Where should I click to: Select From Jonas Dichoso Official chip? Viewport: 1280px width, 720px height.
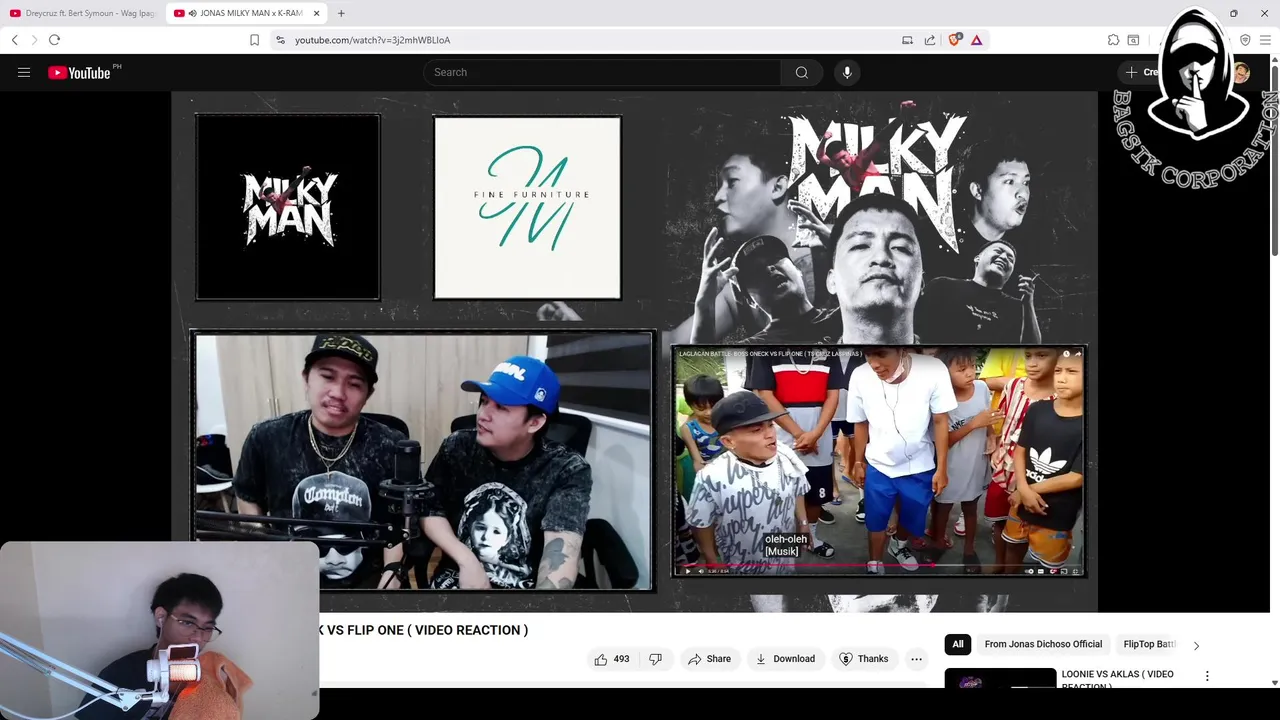1043,644
